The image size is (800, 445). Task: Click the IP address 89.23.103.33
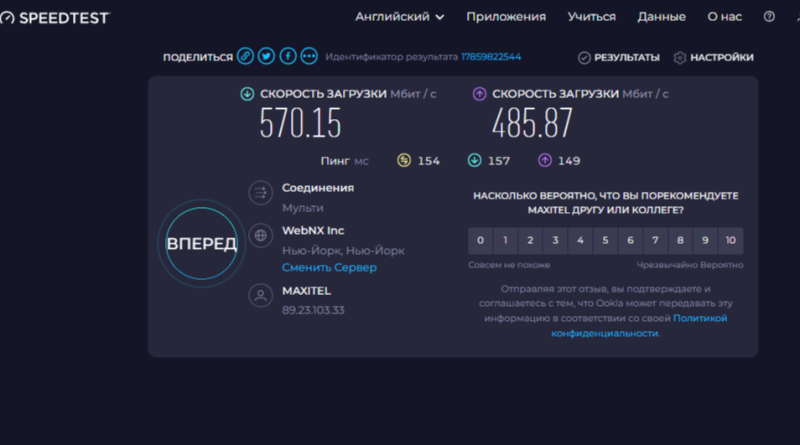tap(313, 310)
